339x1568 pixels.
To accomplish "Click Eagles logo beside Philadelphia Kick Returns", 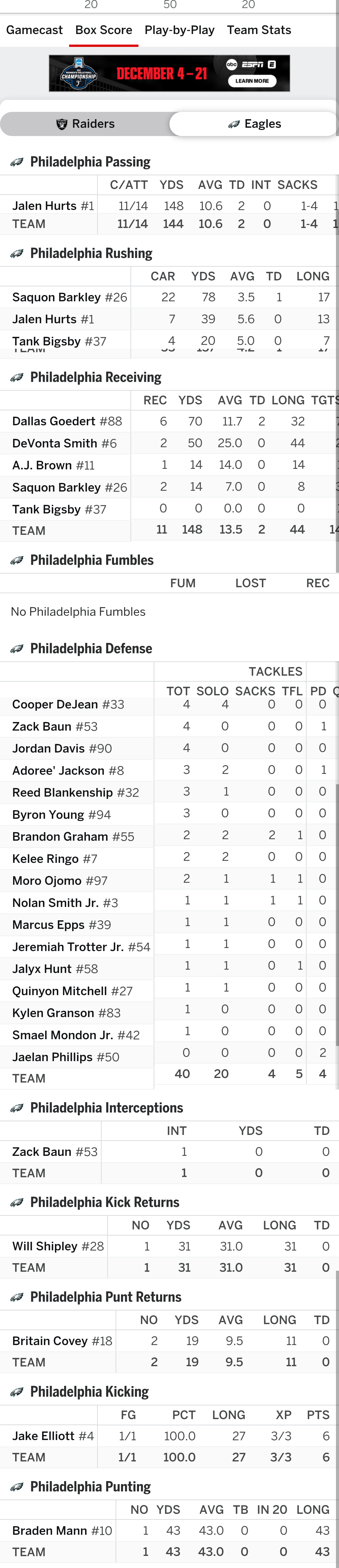I will tap(16, 1202).
